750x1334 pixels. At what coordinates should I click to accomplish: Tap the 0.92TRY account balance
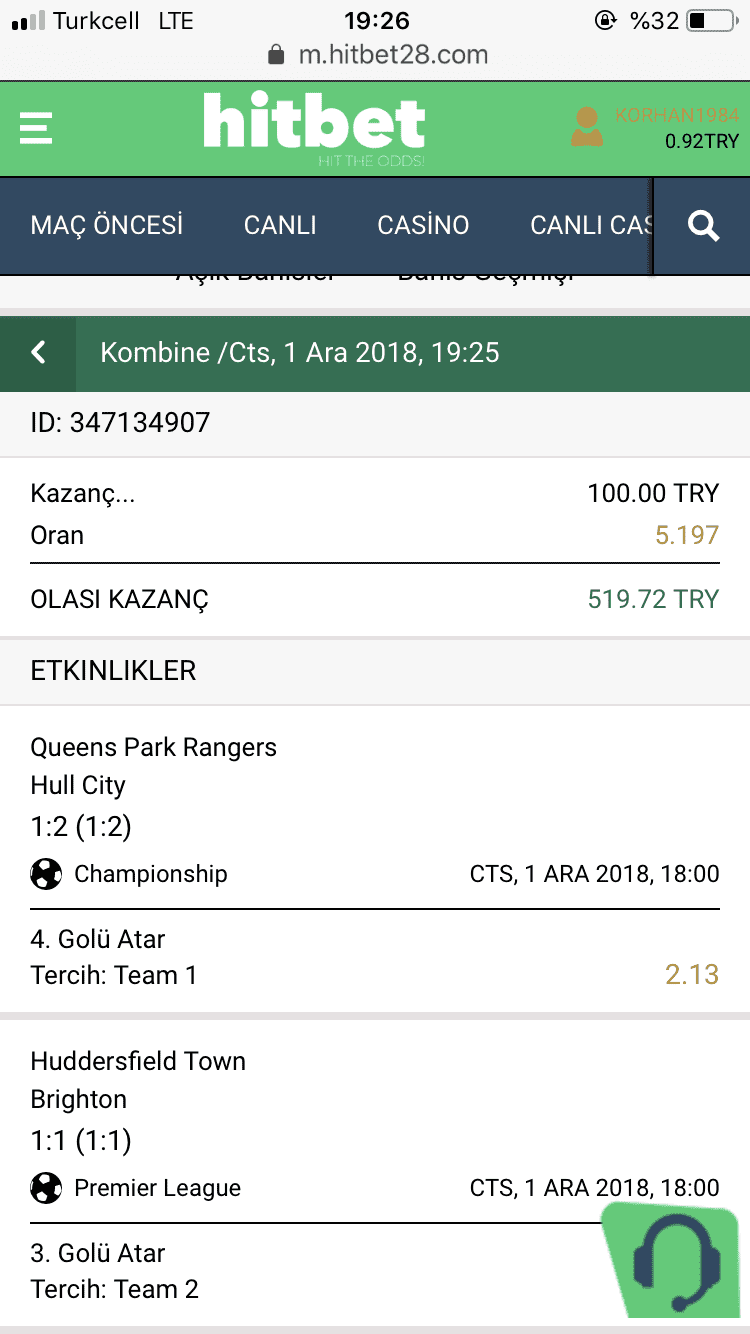point(702,142)
